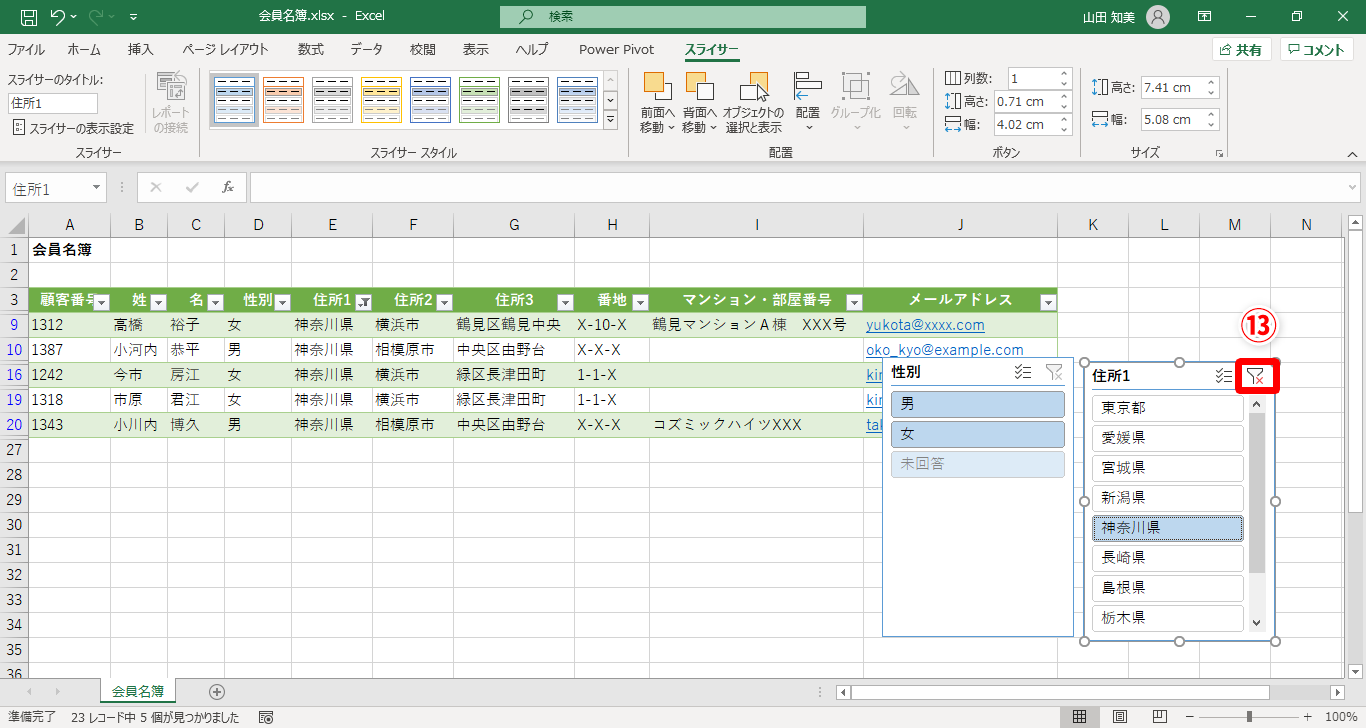Click the macro recording icon in status bar
Viewport: 1366px width, 728px height.
pyautogui.click(x=266, y=717)
